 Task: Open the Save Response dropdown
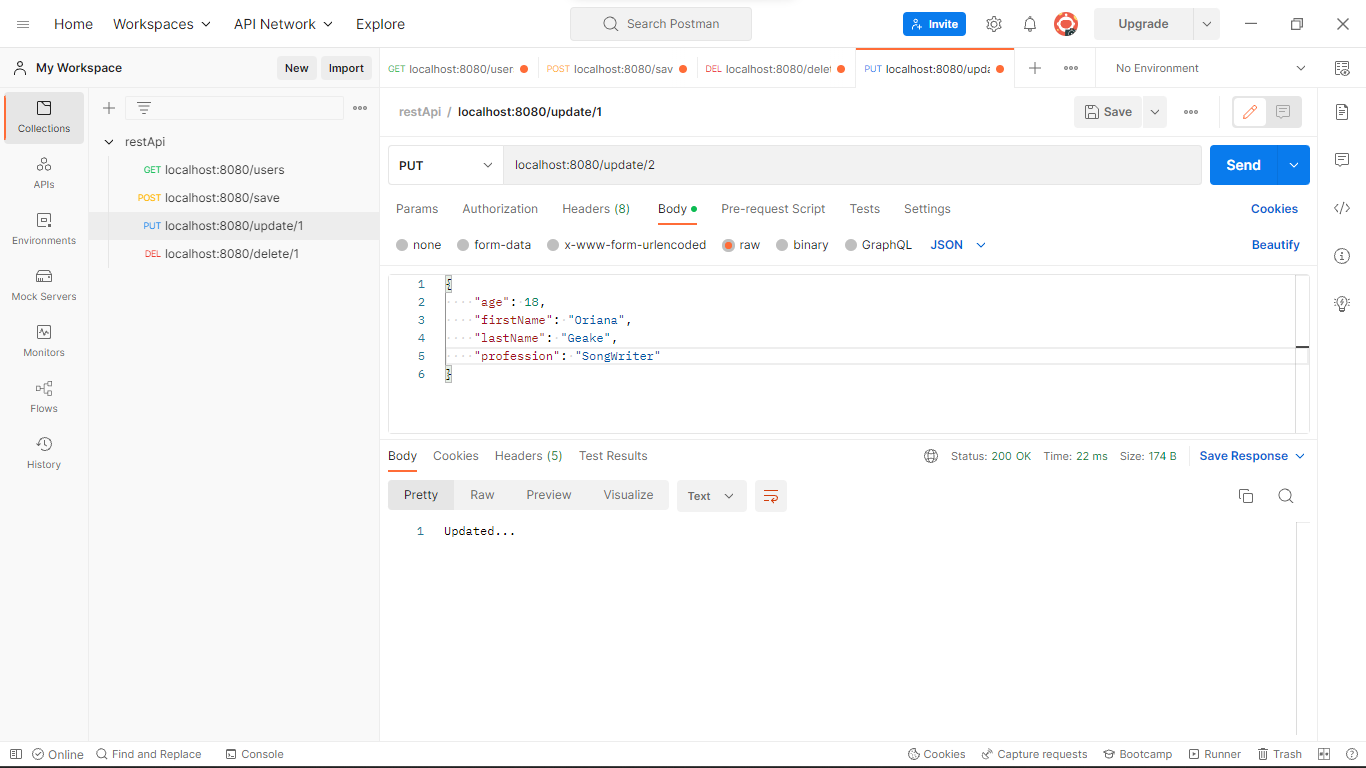[1252, 456]
